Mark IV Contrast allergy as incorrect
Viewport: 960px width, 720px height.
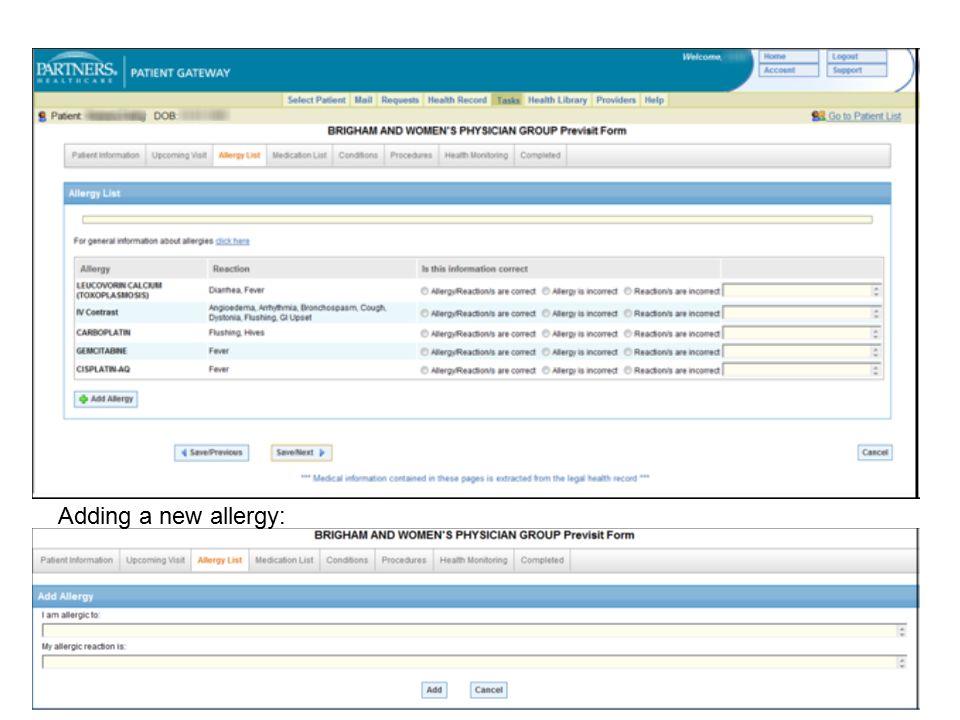[546, 313]
